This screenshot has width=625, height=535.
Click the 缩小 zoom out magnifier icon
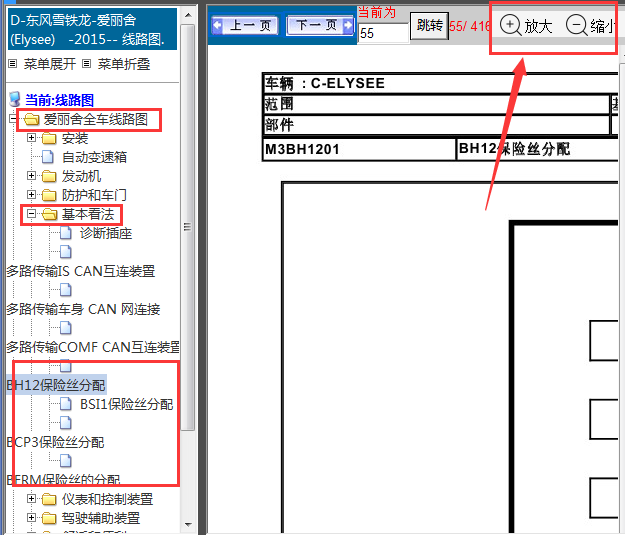(576, 25)
